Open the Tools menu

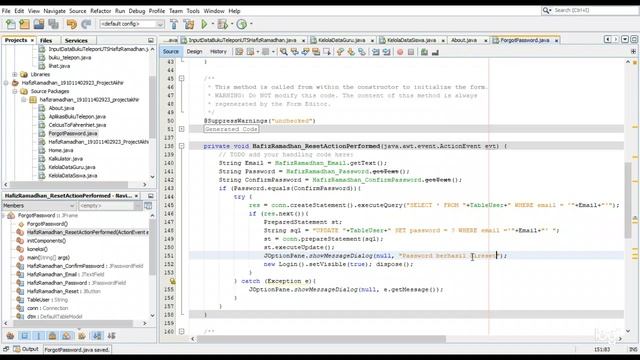point(193,11)
